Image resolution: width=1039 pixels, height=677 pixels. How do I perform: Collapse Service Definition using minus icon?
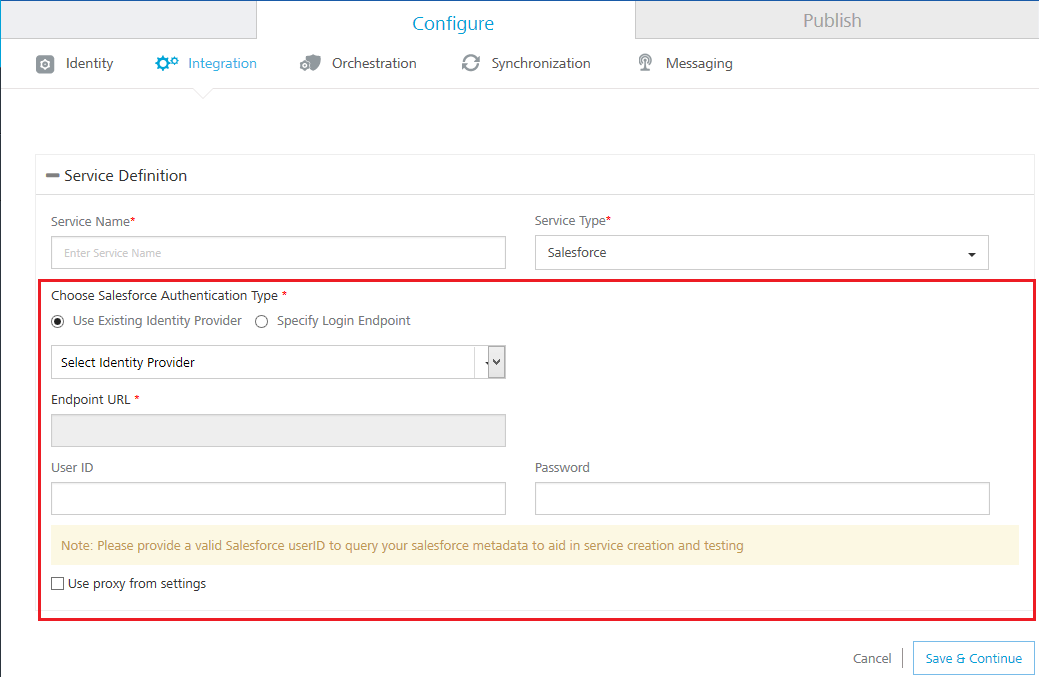(52, 176)
